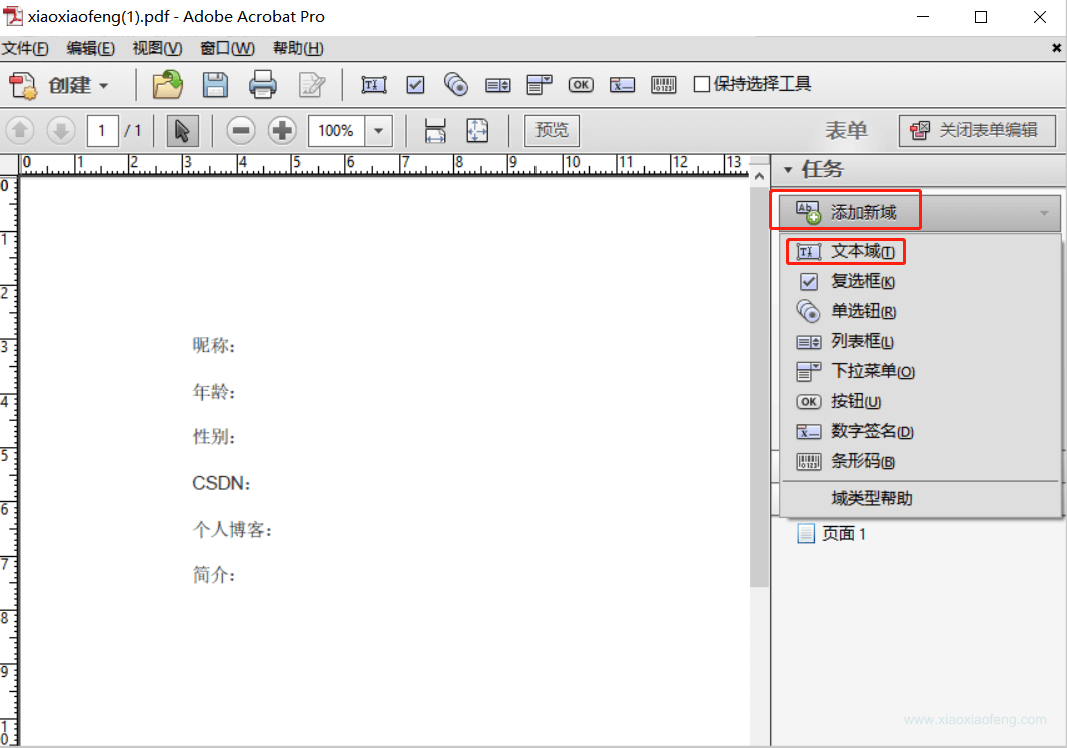Choose 按钮(U) from the menu

pyautogui.click(x=920, y=401)
